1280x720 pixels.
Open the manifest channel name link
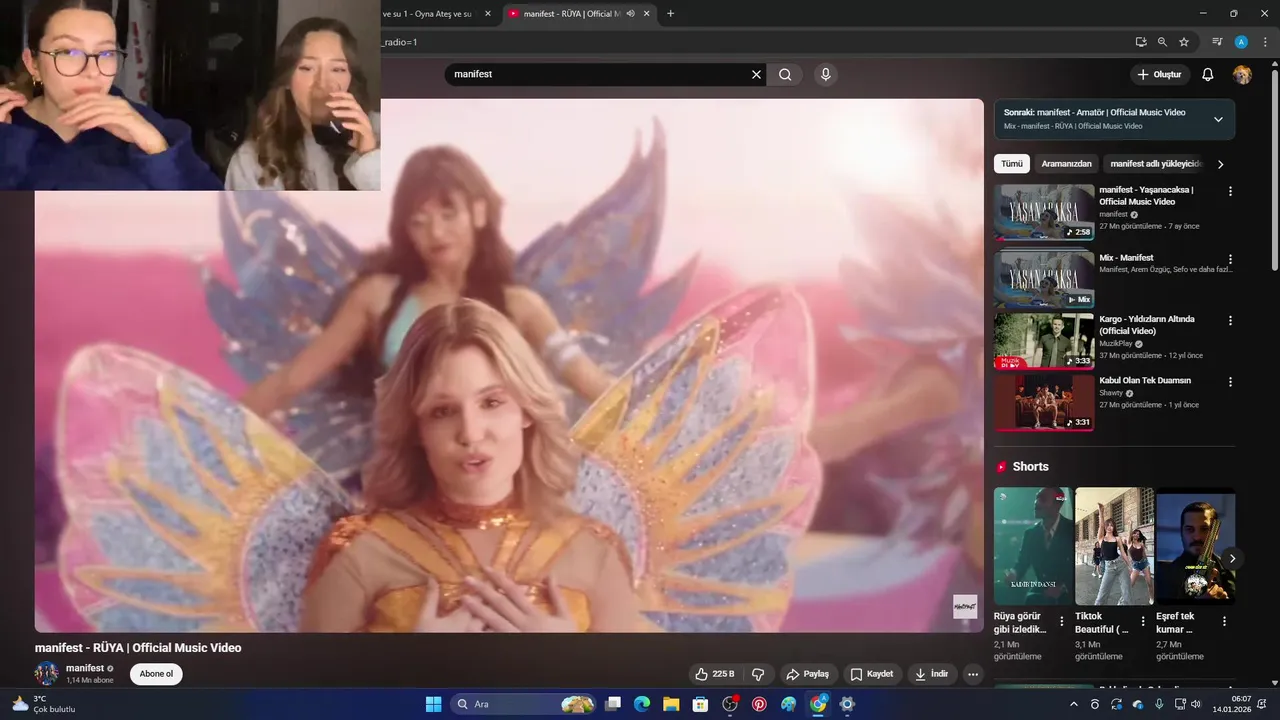85,668
